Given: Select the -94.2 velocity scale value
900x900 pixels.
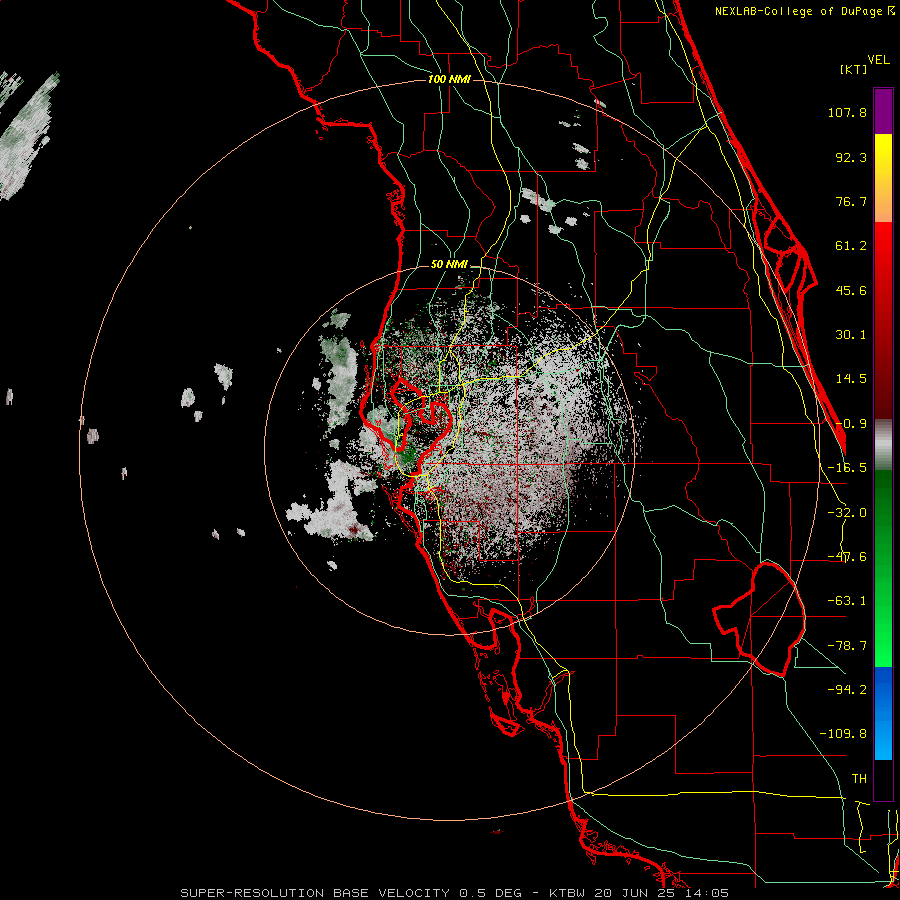Looking at the screenshot, I should click(x=847, y=689).
